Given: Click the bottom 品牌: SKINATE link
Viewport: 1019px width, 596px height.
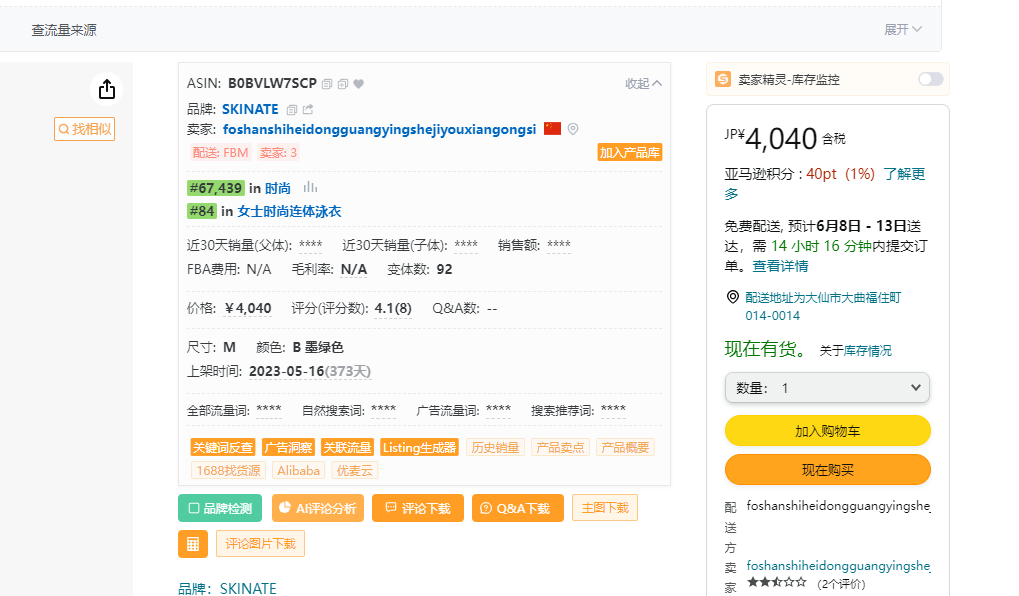Looking at the screenshot, I should pos(227,589).
